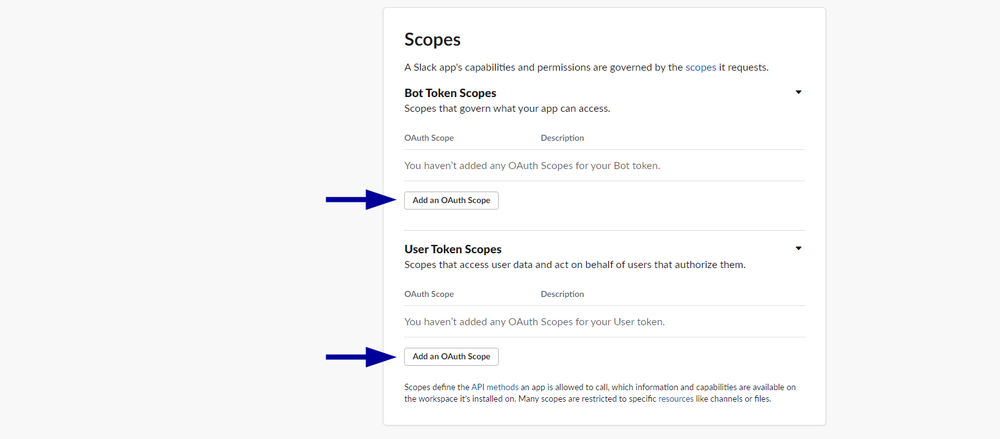The image size is (1000, 439).
Task: Click the empty User token scopes message
Action: pos(534,322)
